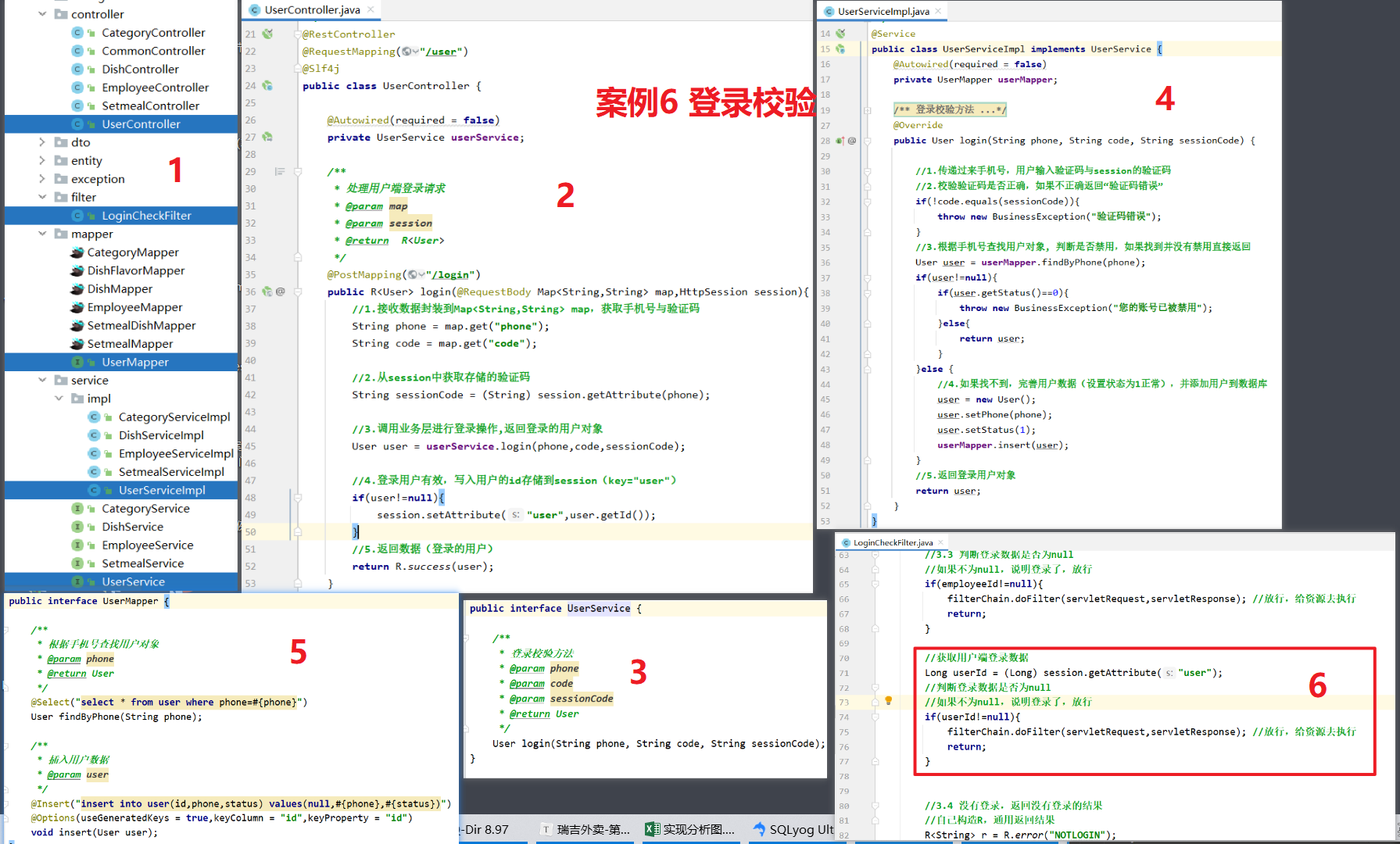Click the CategoryMapper mapper file icon
Screen dimensions: 1400x844
click(77, 252)
